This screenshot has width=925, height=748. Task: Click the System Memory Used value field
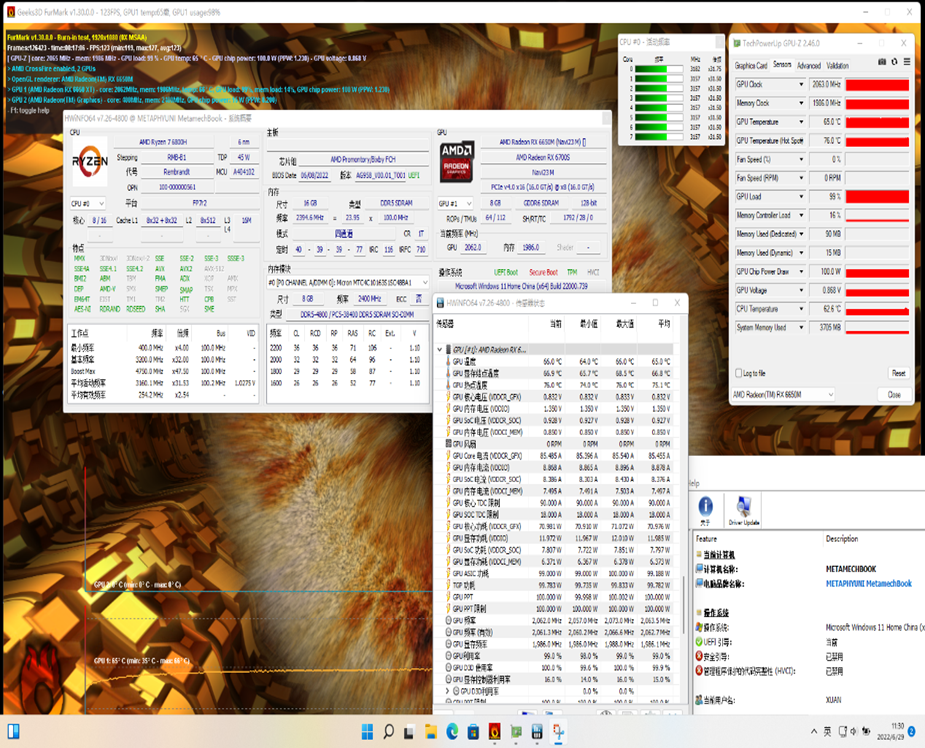(826, 327)
